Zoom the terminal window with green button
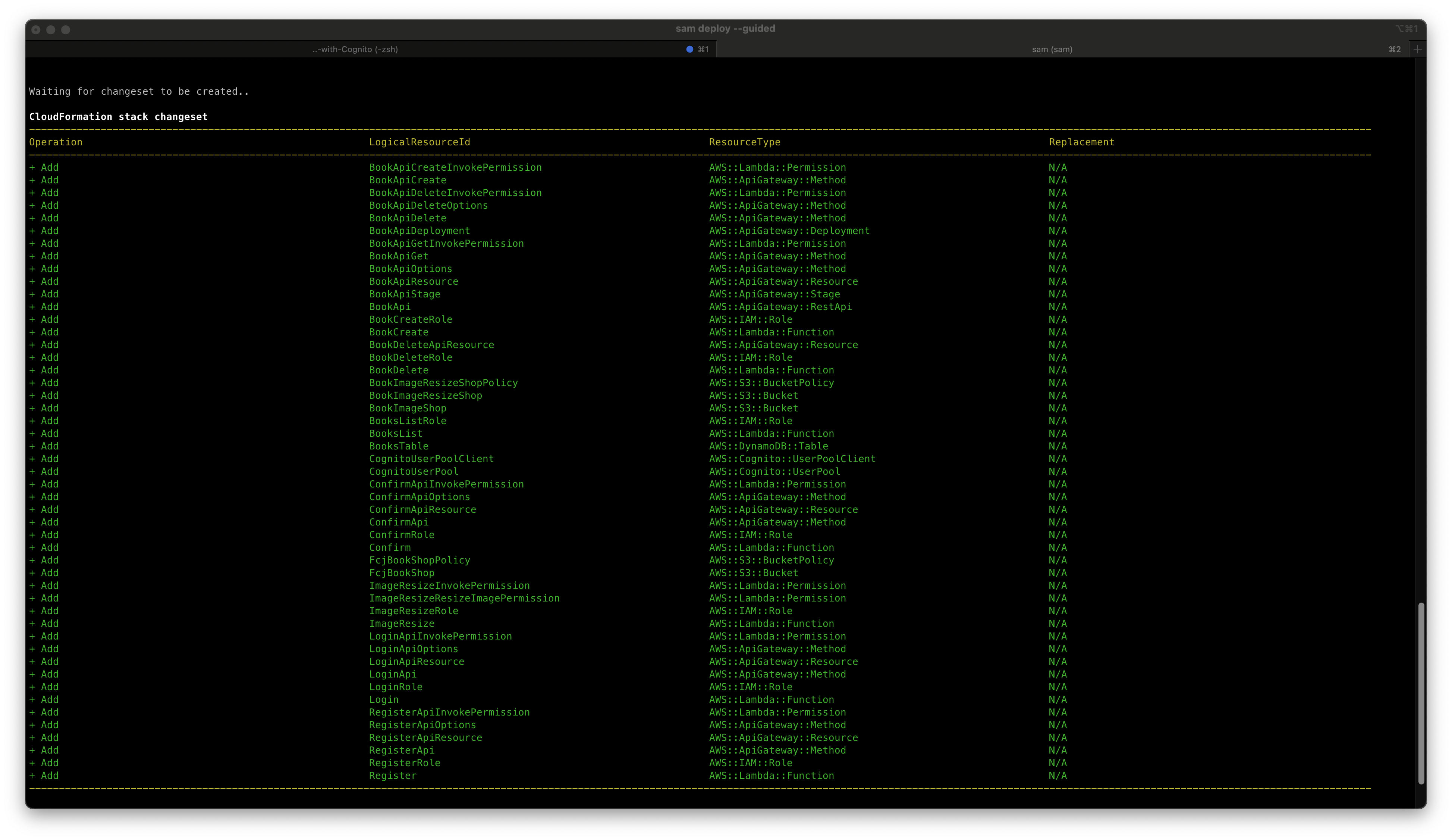1452x840 pixels. pos(66,29)
